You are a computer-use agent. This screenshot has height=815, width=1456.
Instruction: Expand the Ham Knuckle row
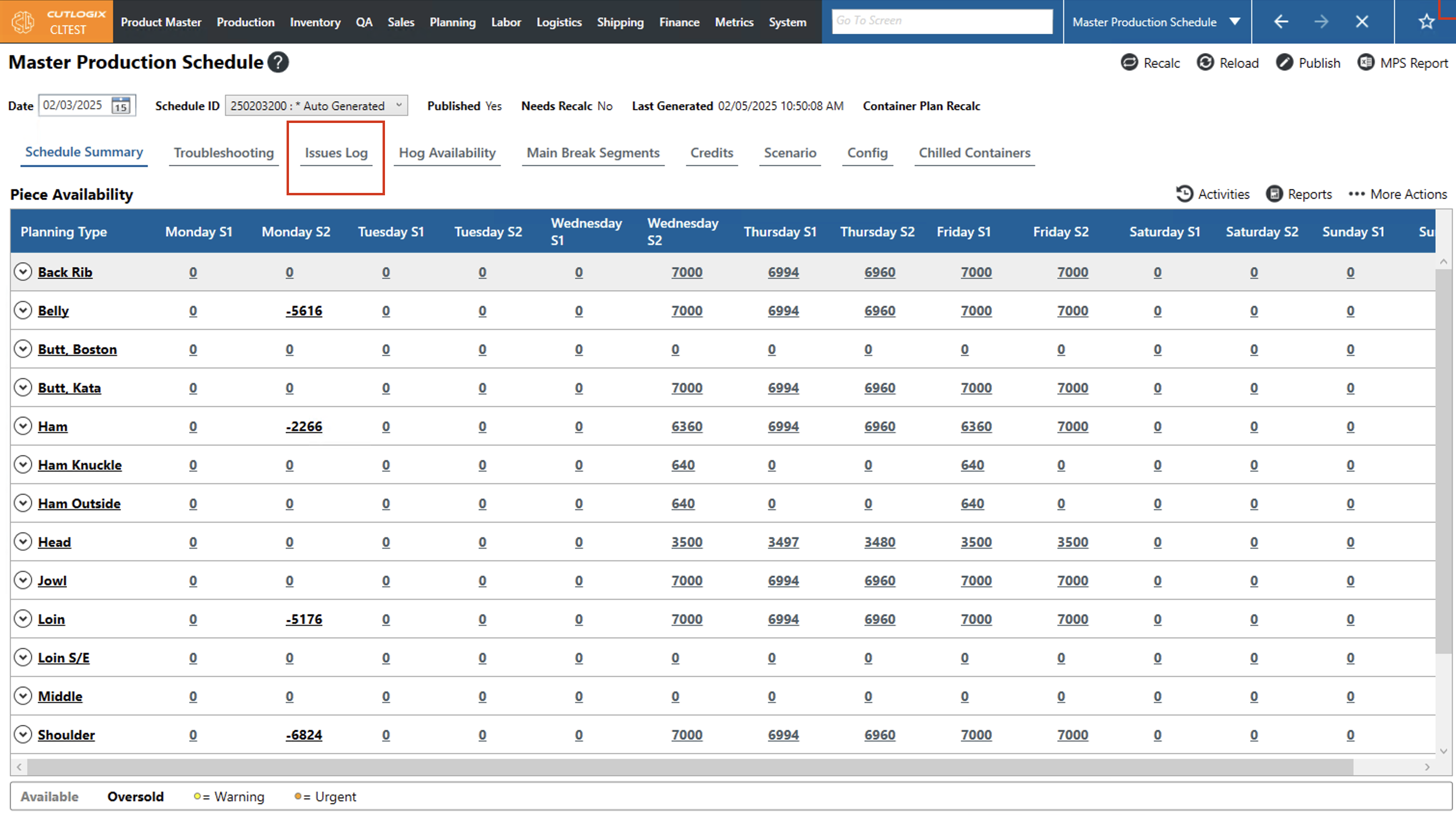tap(23, 464)
